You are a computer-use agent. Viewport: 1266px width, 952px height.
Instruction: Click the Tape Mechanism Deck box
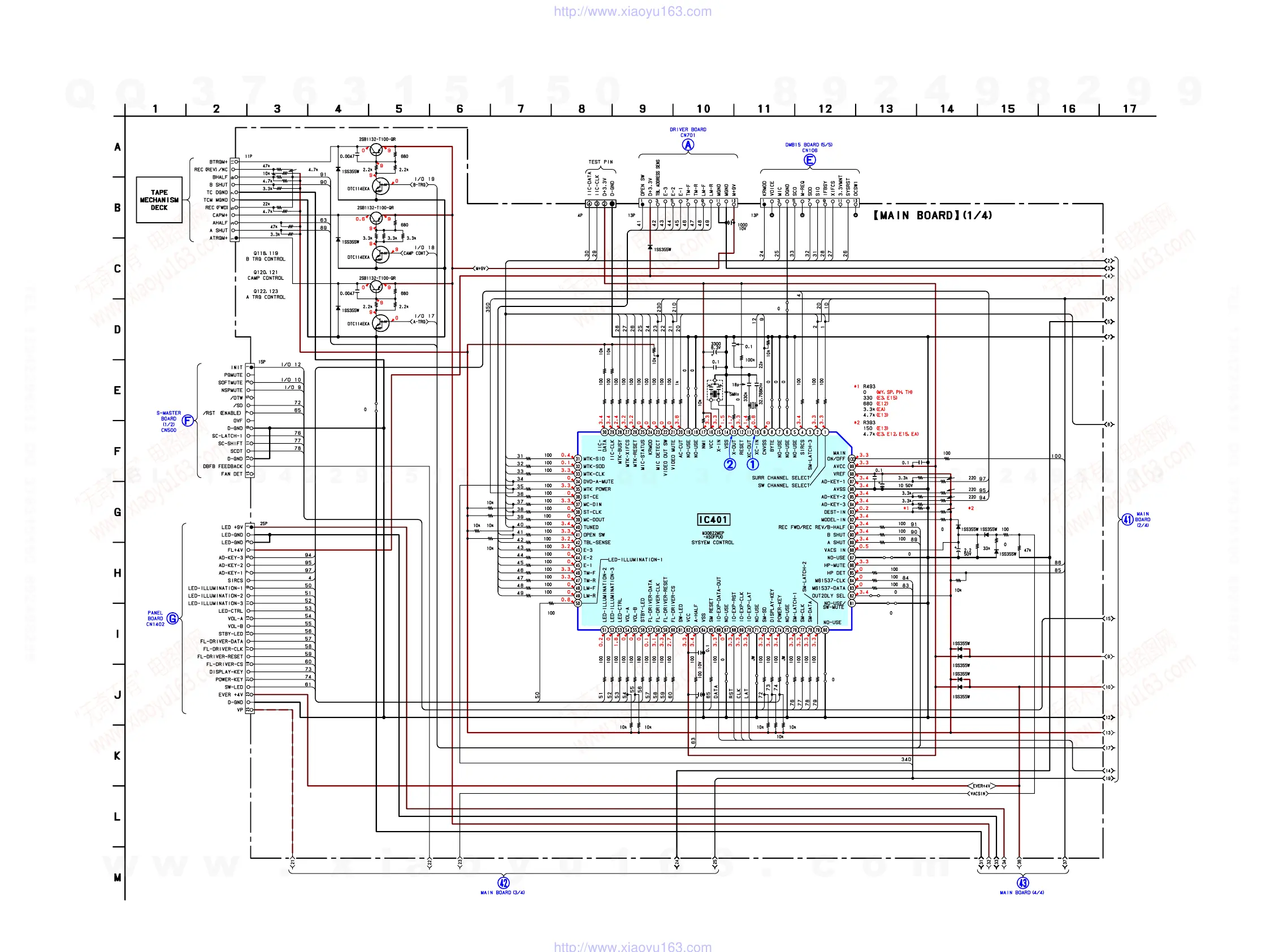(x=159, y=200)
